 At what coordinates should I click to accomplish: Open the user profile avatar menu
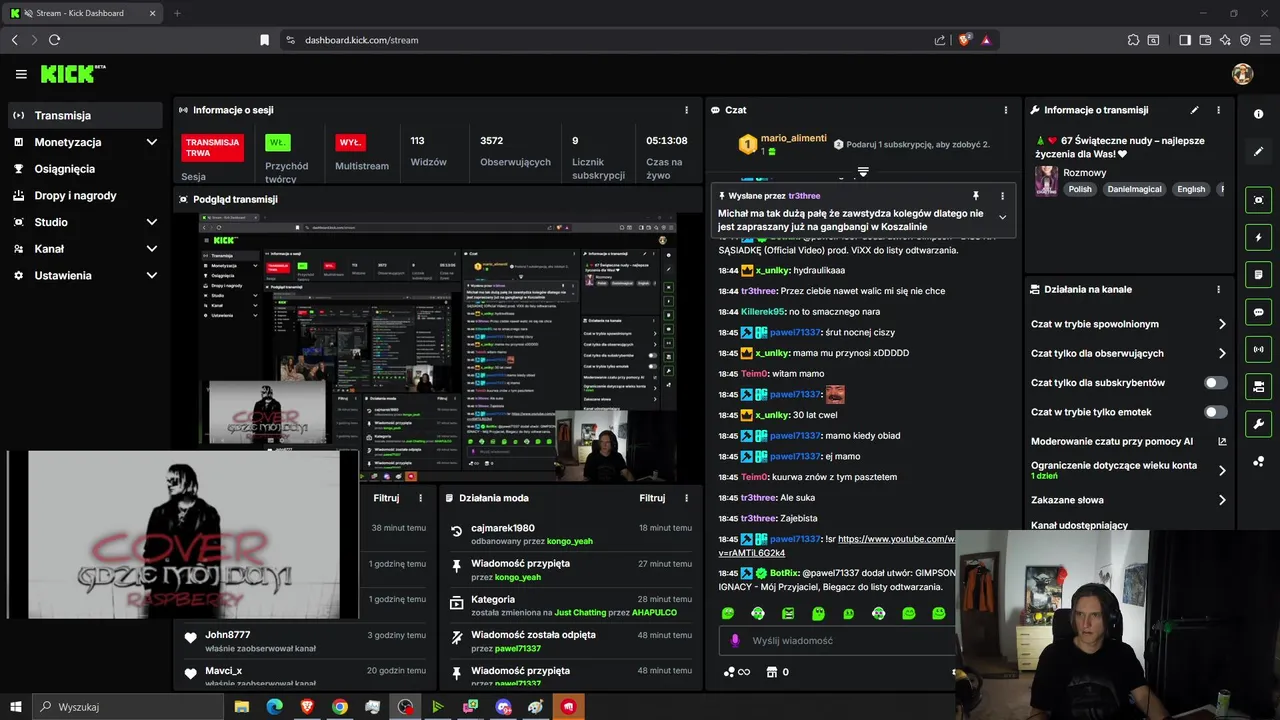[x=1243, y=74]
